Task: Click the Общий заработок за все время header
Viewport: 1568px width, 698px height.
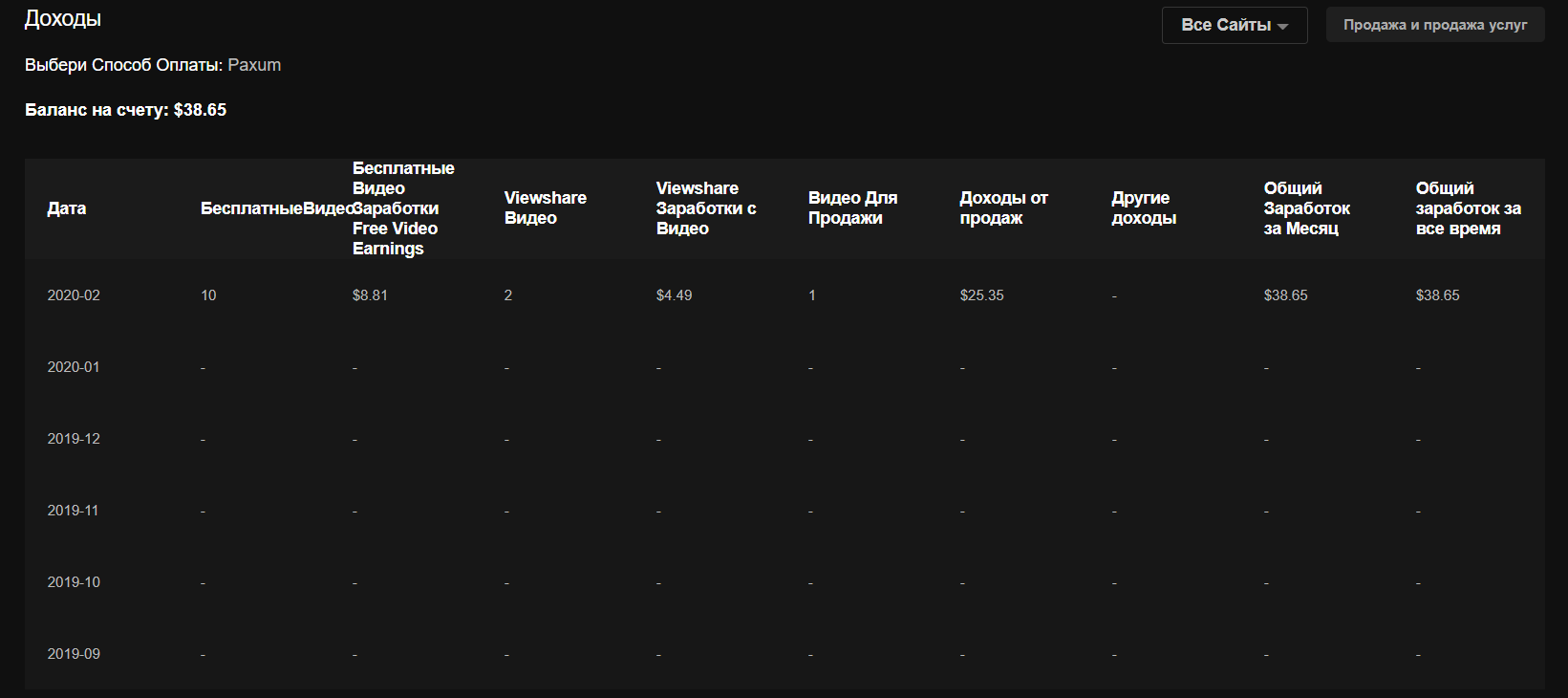Action: (1468, 208)
